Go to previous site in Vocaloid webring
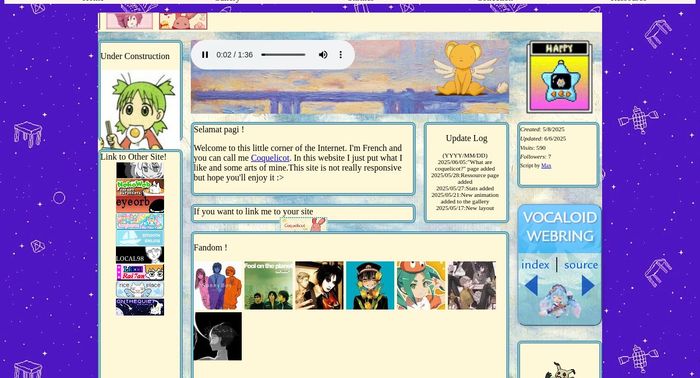This screenshot has height=378, width=700. [531, 286]
